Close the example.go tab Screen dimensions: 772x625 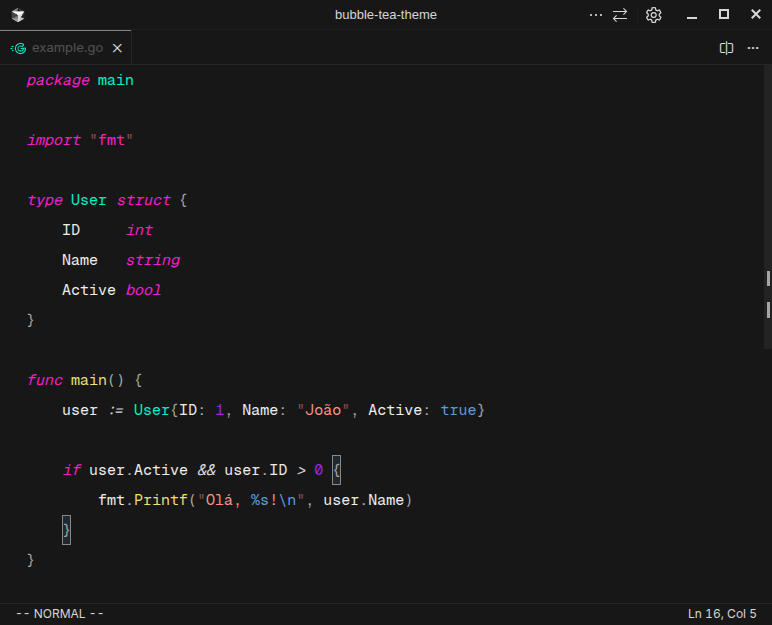pos(117,48)
